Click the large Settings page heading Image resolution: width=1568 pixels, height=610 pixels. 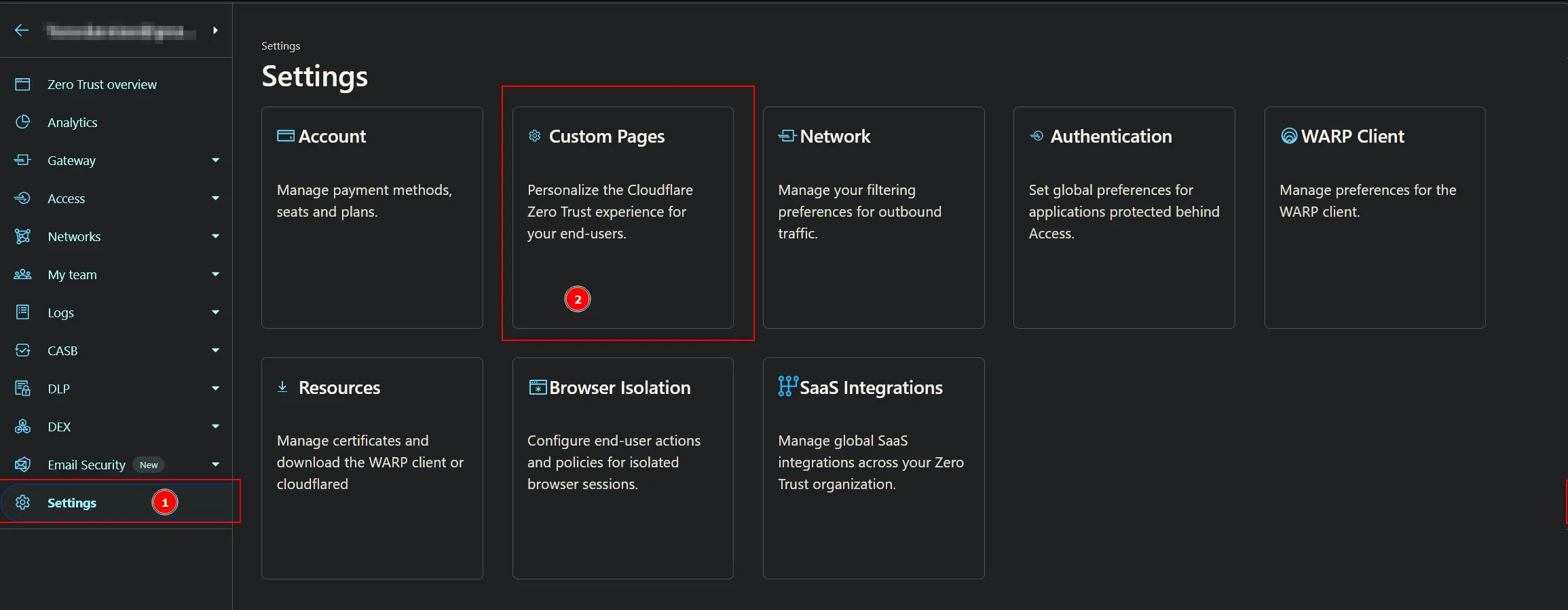[x=315, y=77]
